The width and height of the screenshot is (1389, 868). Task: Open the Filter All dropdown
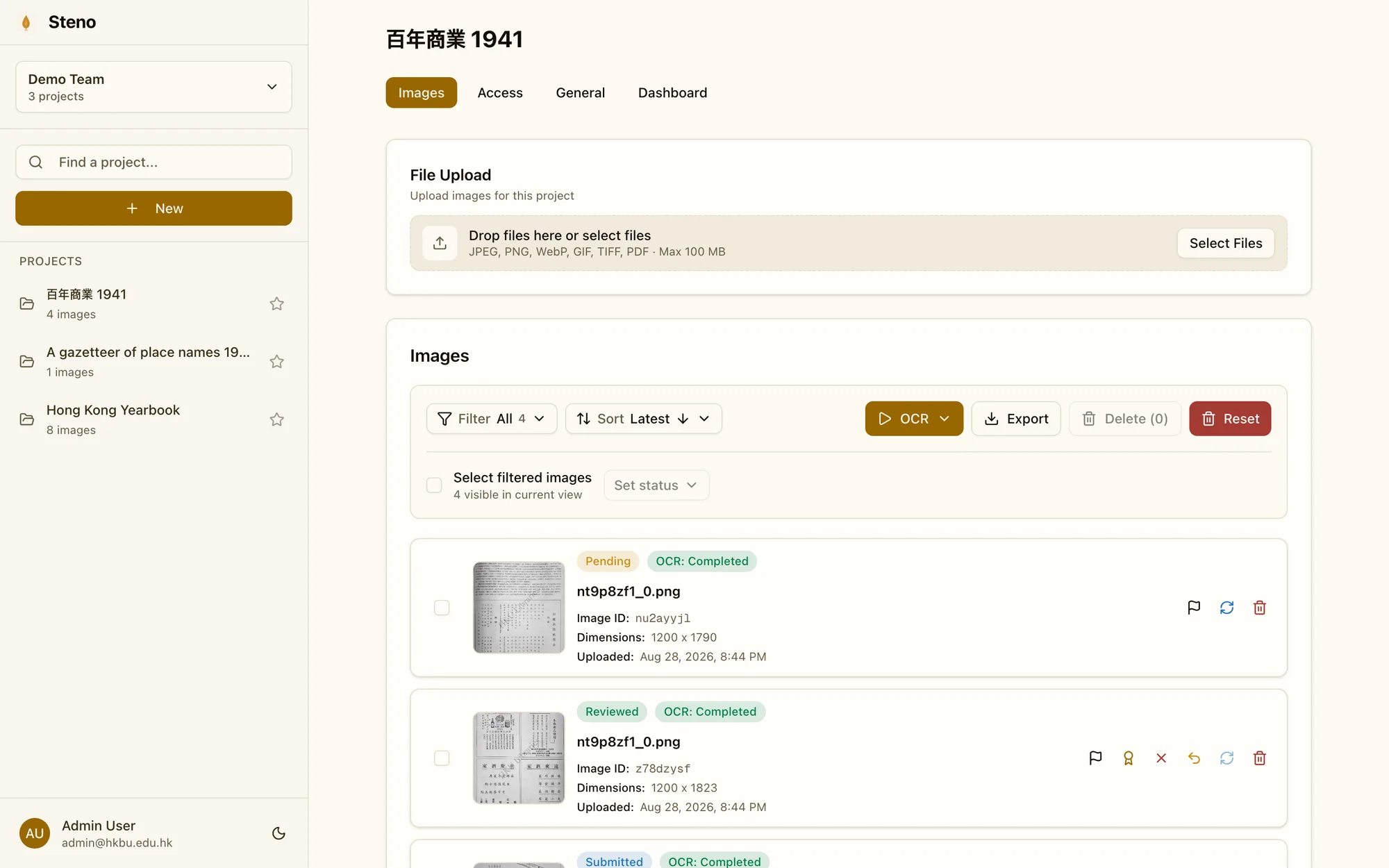point(492,419)
